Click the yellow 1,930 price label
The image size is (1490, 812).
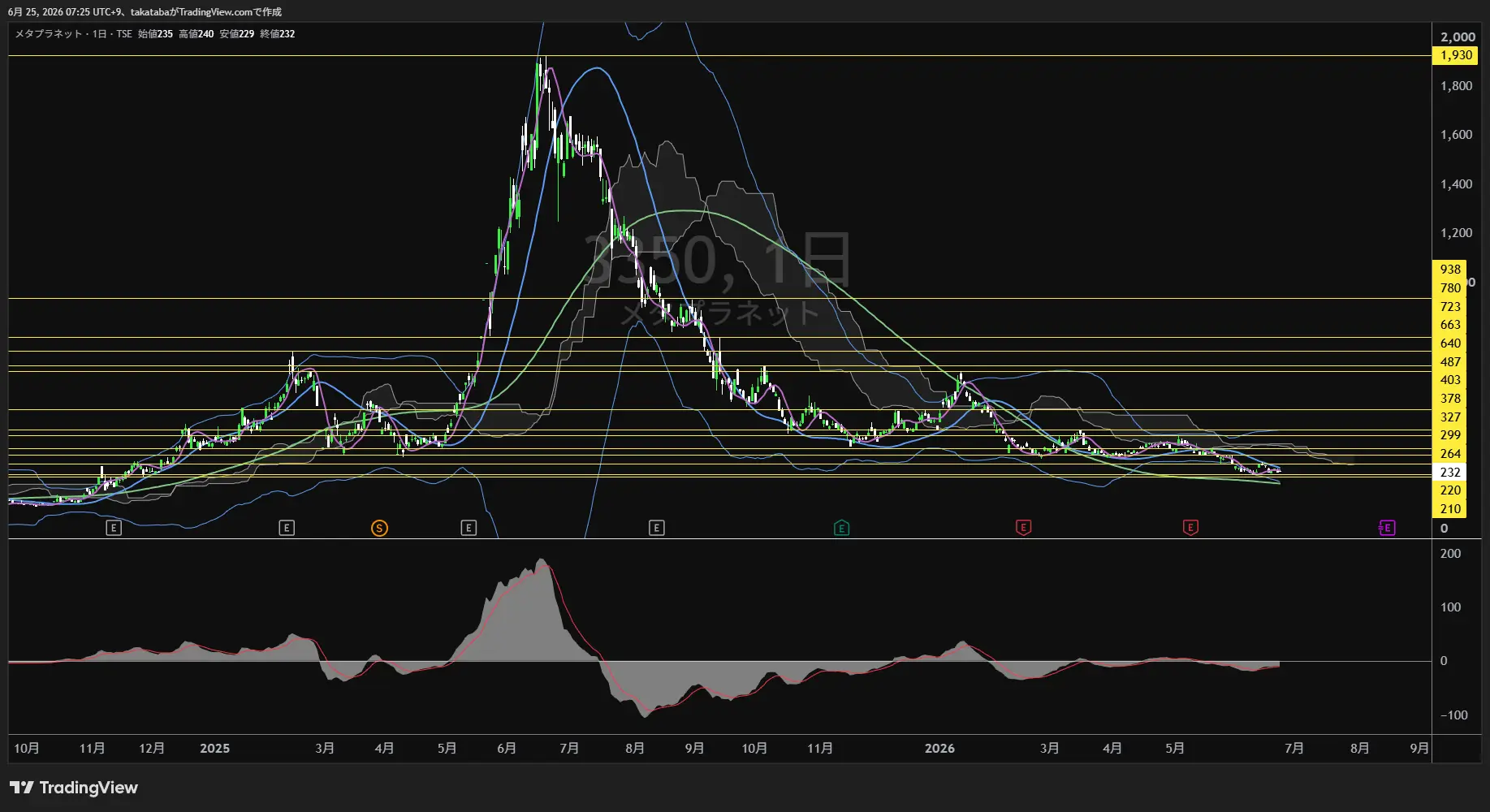pyautogui.click(x=1456, y=55)
